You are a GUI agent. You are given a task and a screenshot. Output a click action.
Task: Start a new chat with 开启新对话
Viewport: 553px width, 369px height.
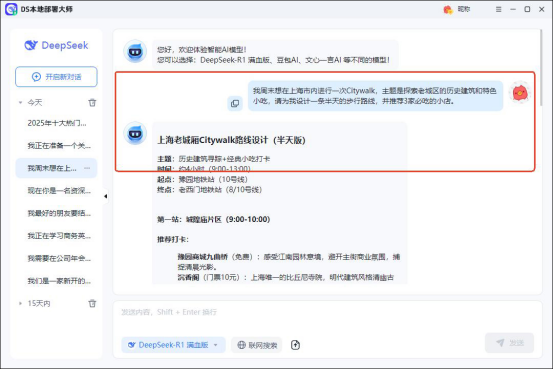point(56,77)
